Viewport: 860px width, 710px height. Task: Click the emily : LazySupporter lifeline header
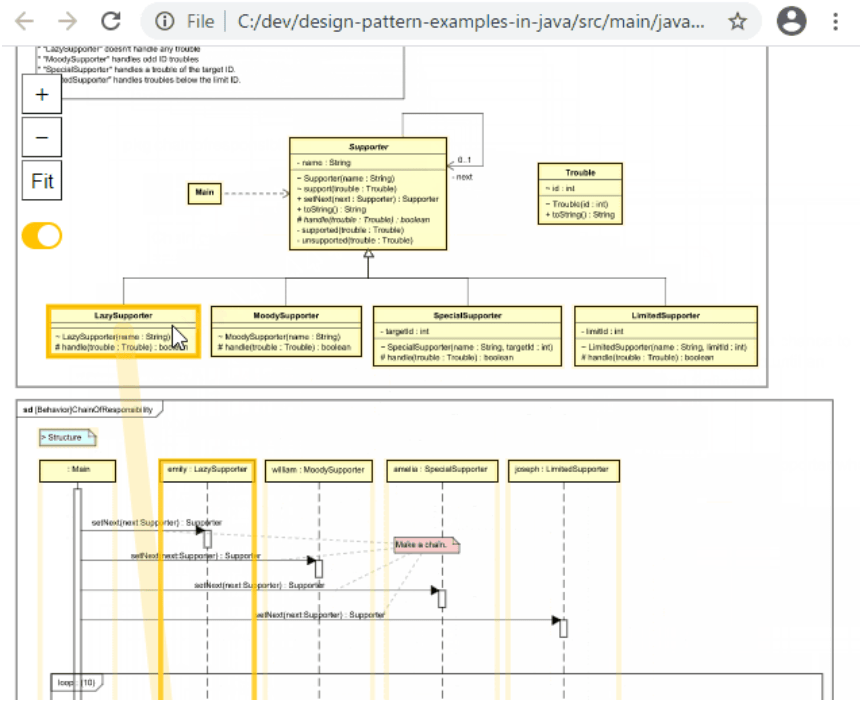point(207,470)
